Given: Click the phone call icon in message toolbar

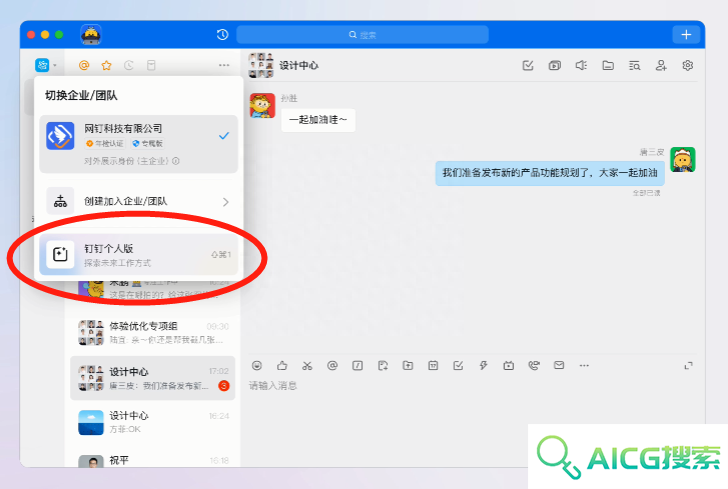Looking at the screenshot, I should 534,365.
